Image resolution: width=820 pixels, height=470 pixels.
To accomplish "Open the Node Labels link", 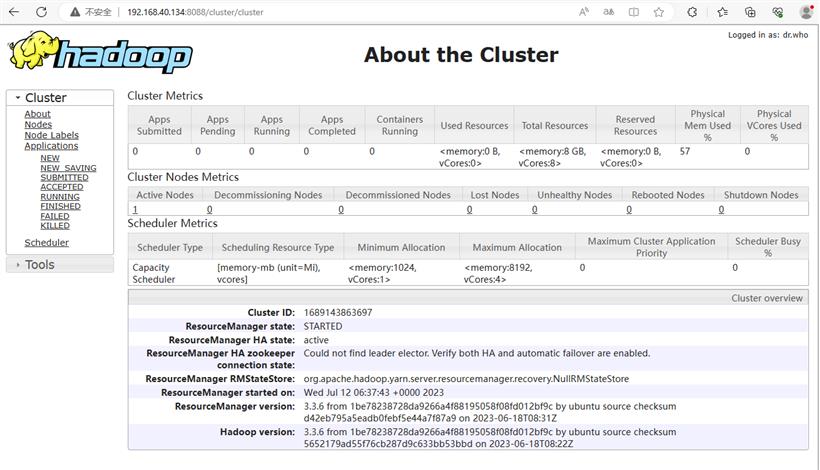I will (x=51, y=135).
